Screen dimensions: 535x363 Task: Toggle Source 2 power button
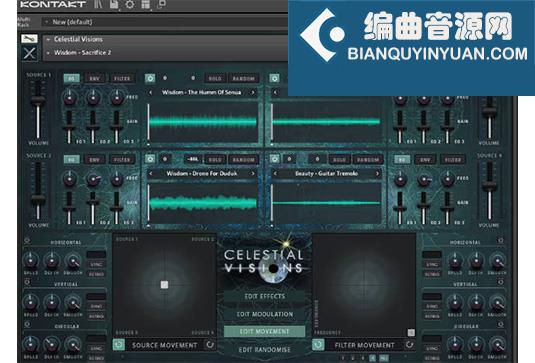pos(150,159)
